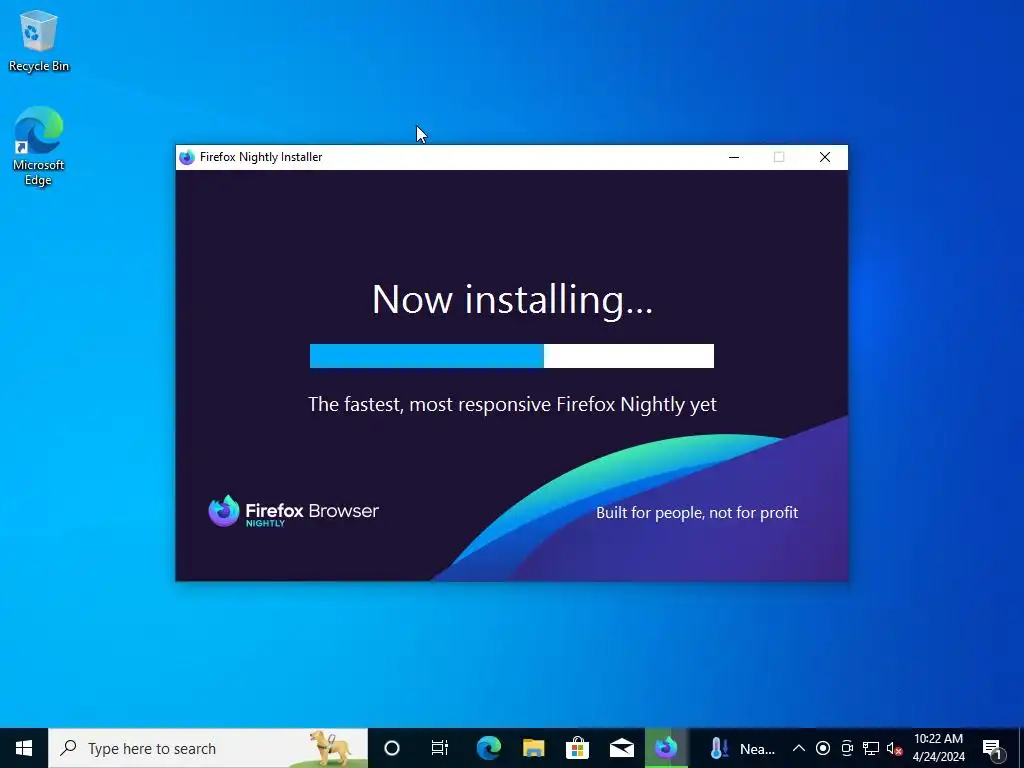This screenshot has width=1024, height=768.
Task: Launch Microsoft Edge from the taskbar
Action: (488, 748)
